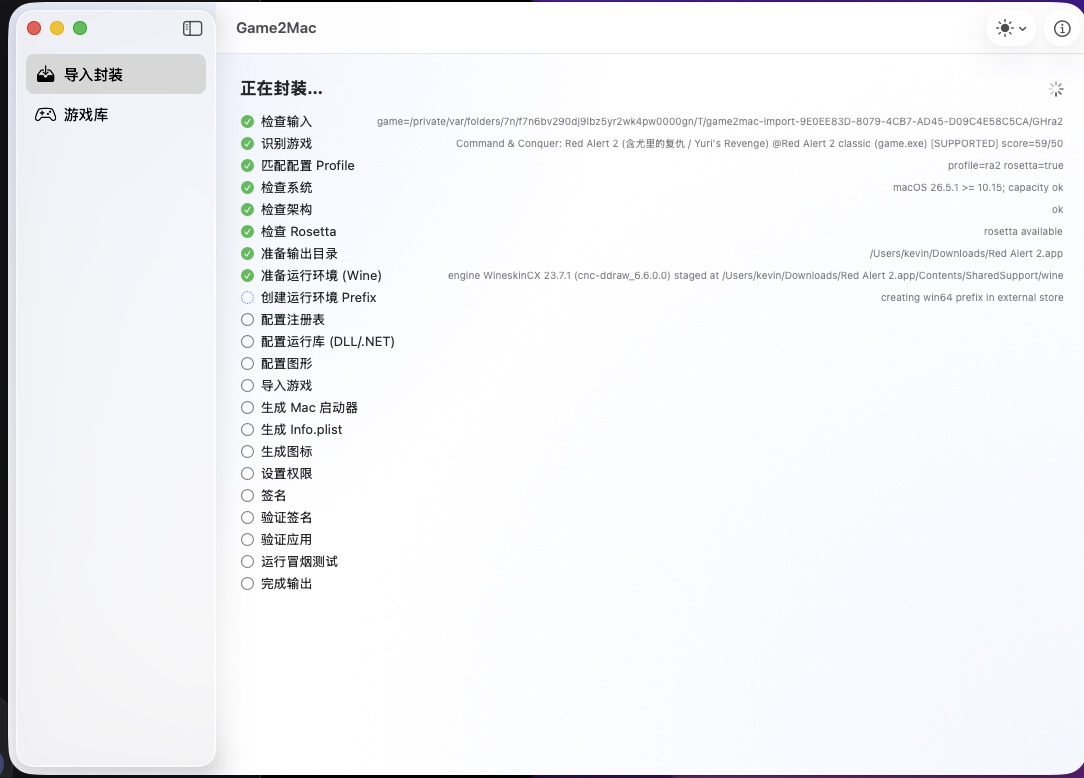Image resolution: width=1084 pixels, height=778 pixels.
Task: Click the 匹配配置 Profile step label
Action: click(308, 166)
